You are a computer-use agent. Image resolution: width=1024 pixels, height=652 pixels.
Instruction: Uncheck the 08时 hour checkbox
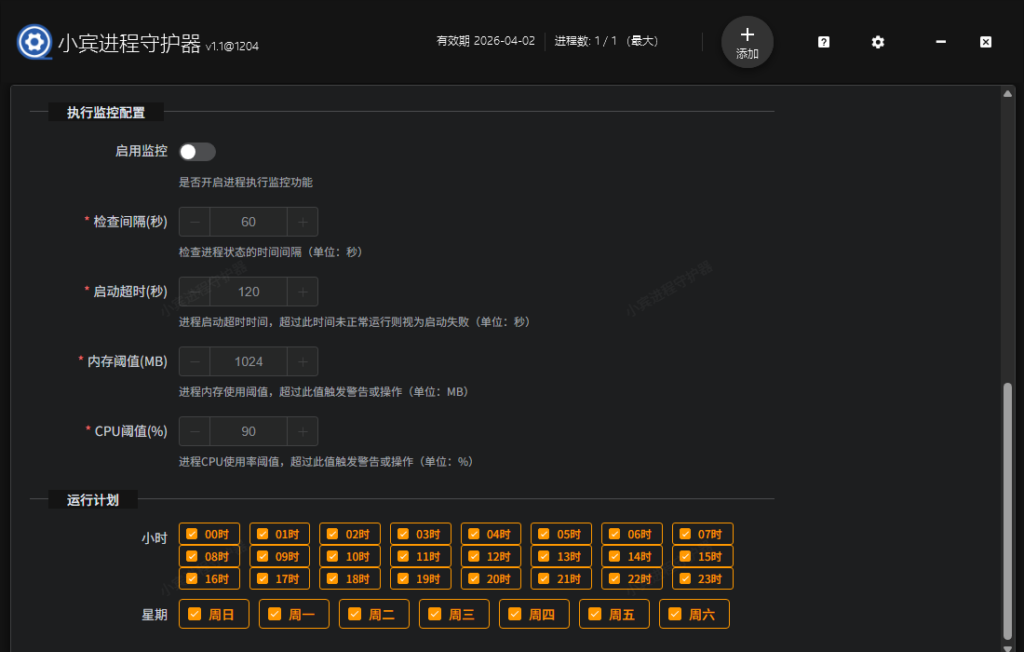[209, 556]
